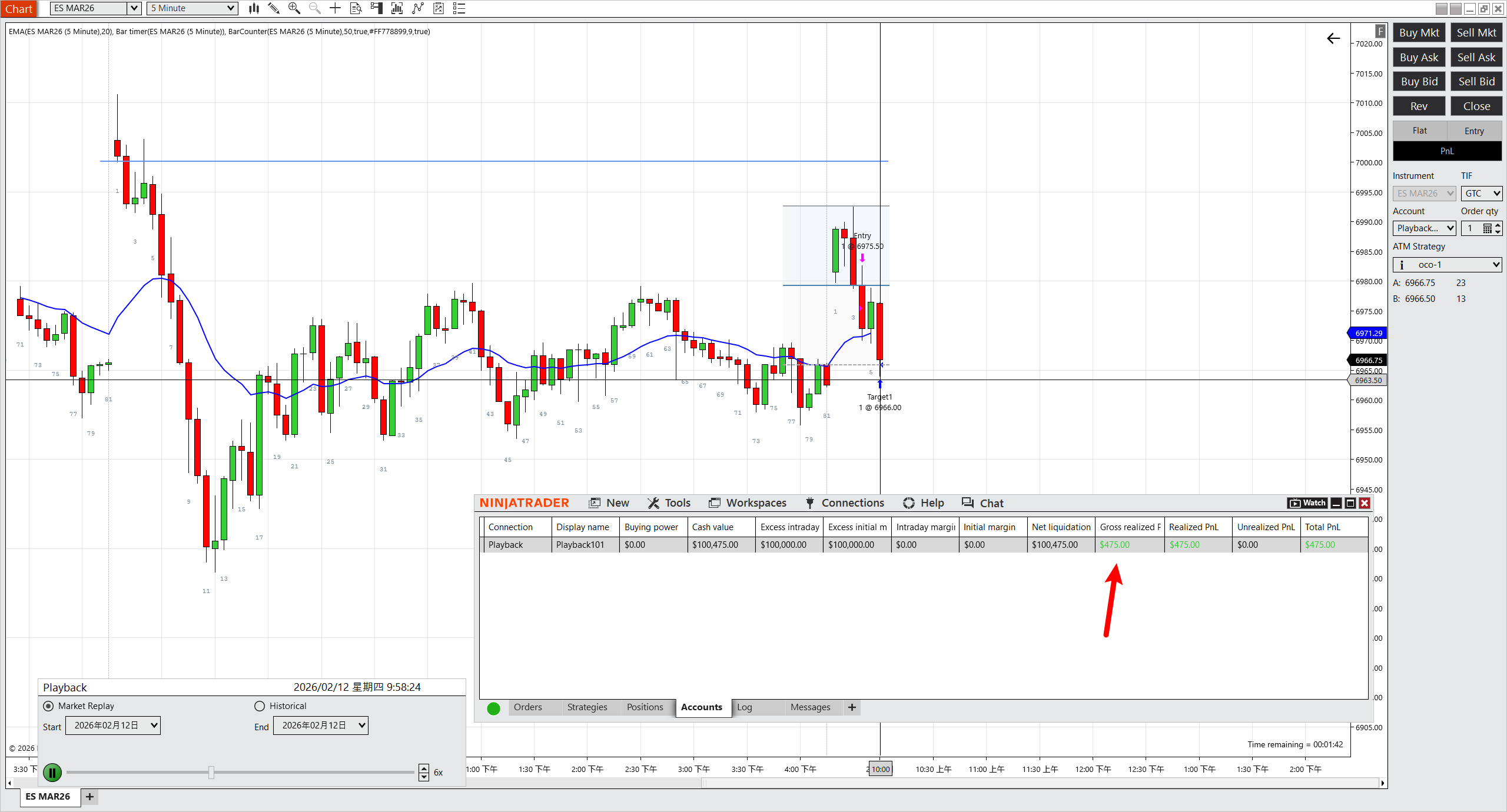This screenshot has height=812, width=1507.
Task: Select the crosshair cursor icon
Action: (335, 8)
